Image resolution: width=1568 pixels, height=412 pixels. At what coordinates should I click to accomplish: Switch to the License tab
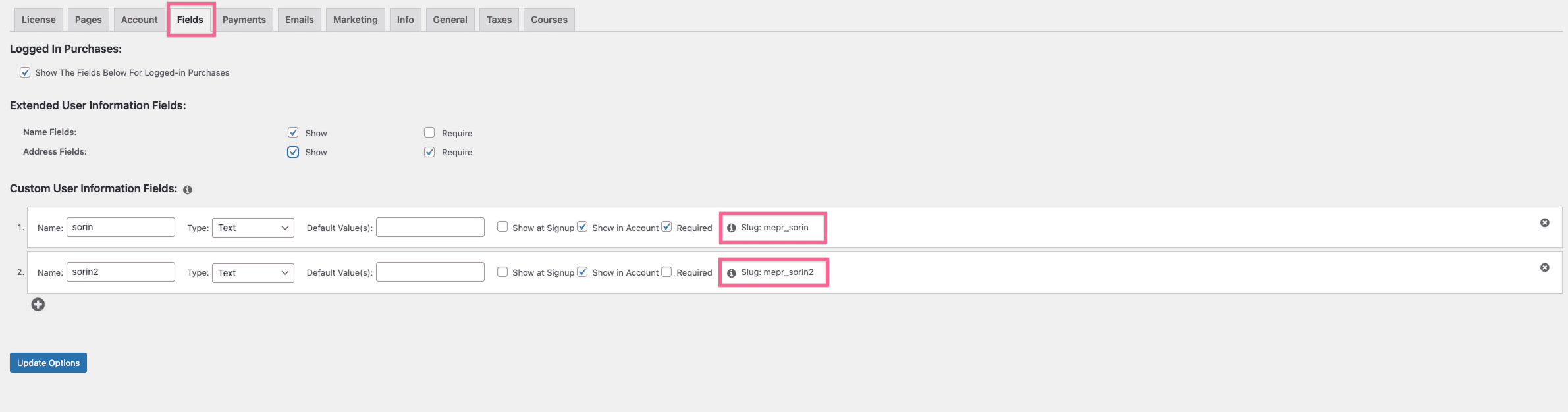click(x=39, y=20)
